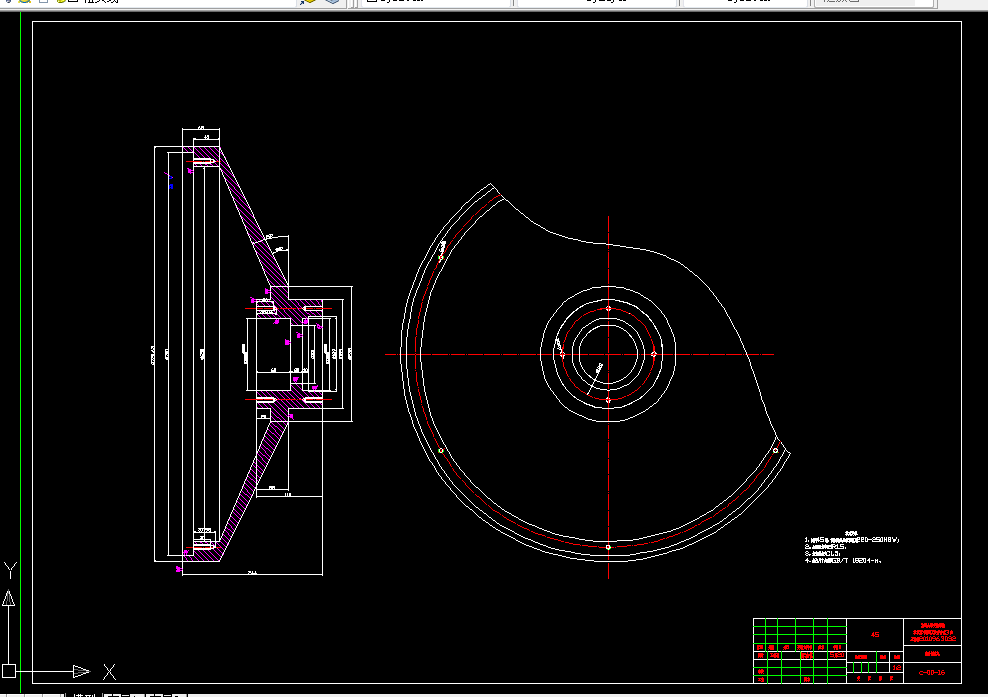Click the UCS origin square icon
Viewport: 988px width, 697px height.
[x=9, y=671]
